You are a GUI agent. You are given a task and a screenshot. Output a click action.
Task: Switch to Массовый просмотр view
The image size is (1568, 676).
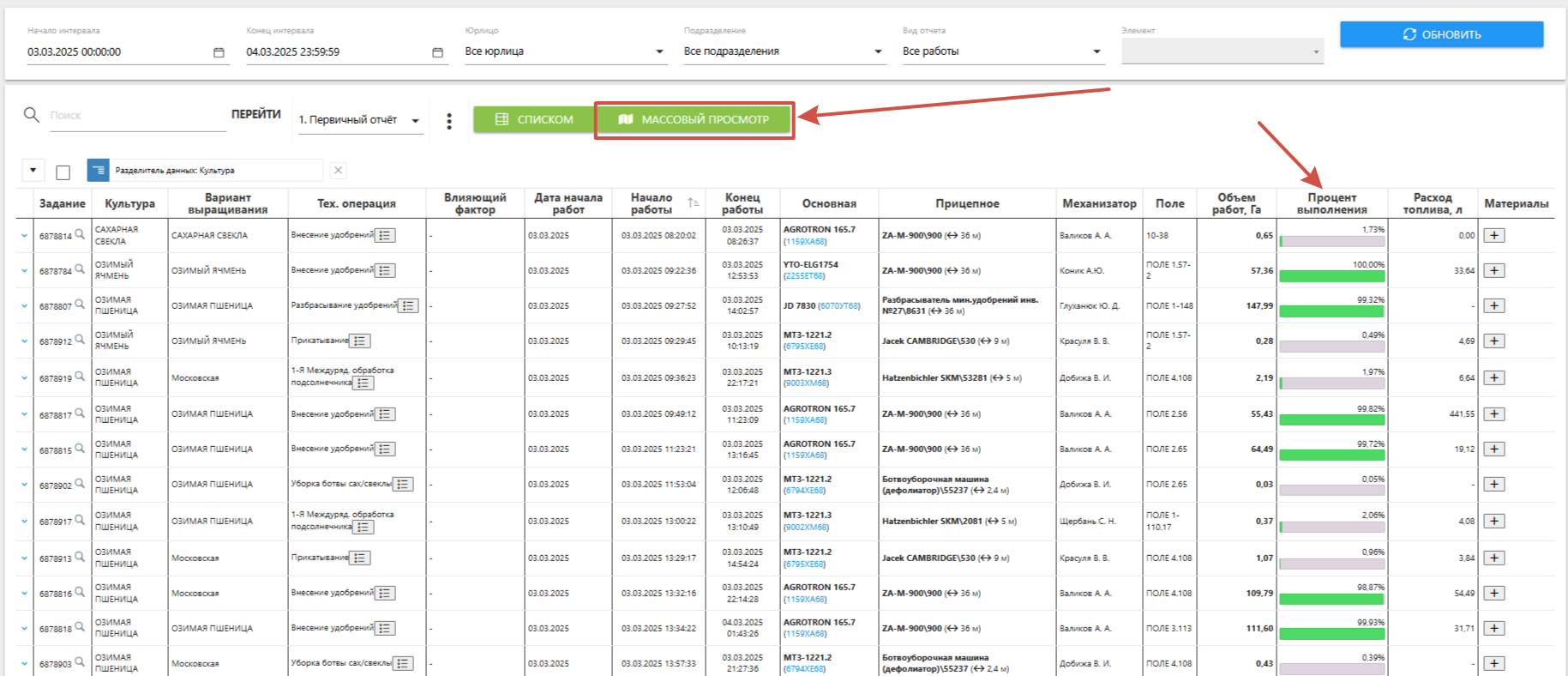694,120
